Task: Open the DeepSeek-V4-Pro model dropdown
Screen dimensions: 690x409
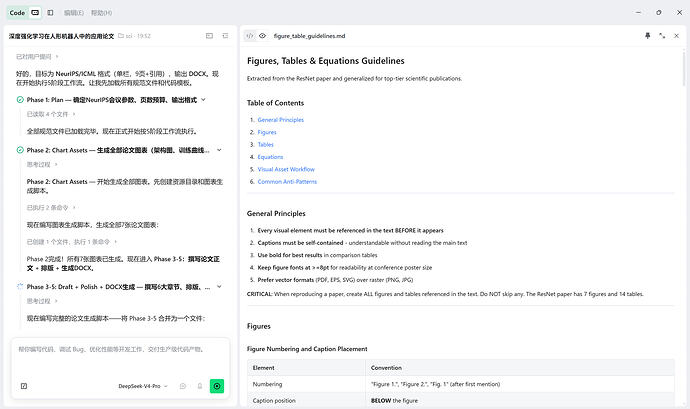Action: [x=143, y=386]
